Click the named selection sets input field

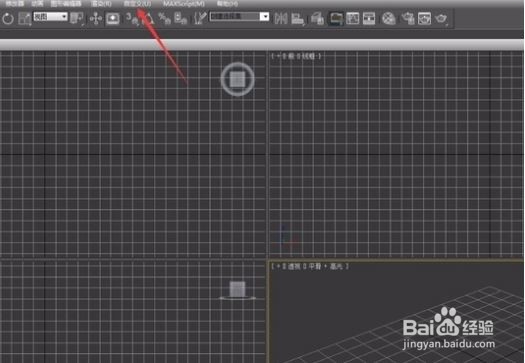(234, 16)
